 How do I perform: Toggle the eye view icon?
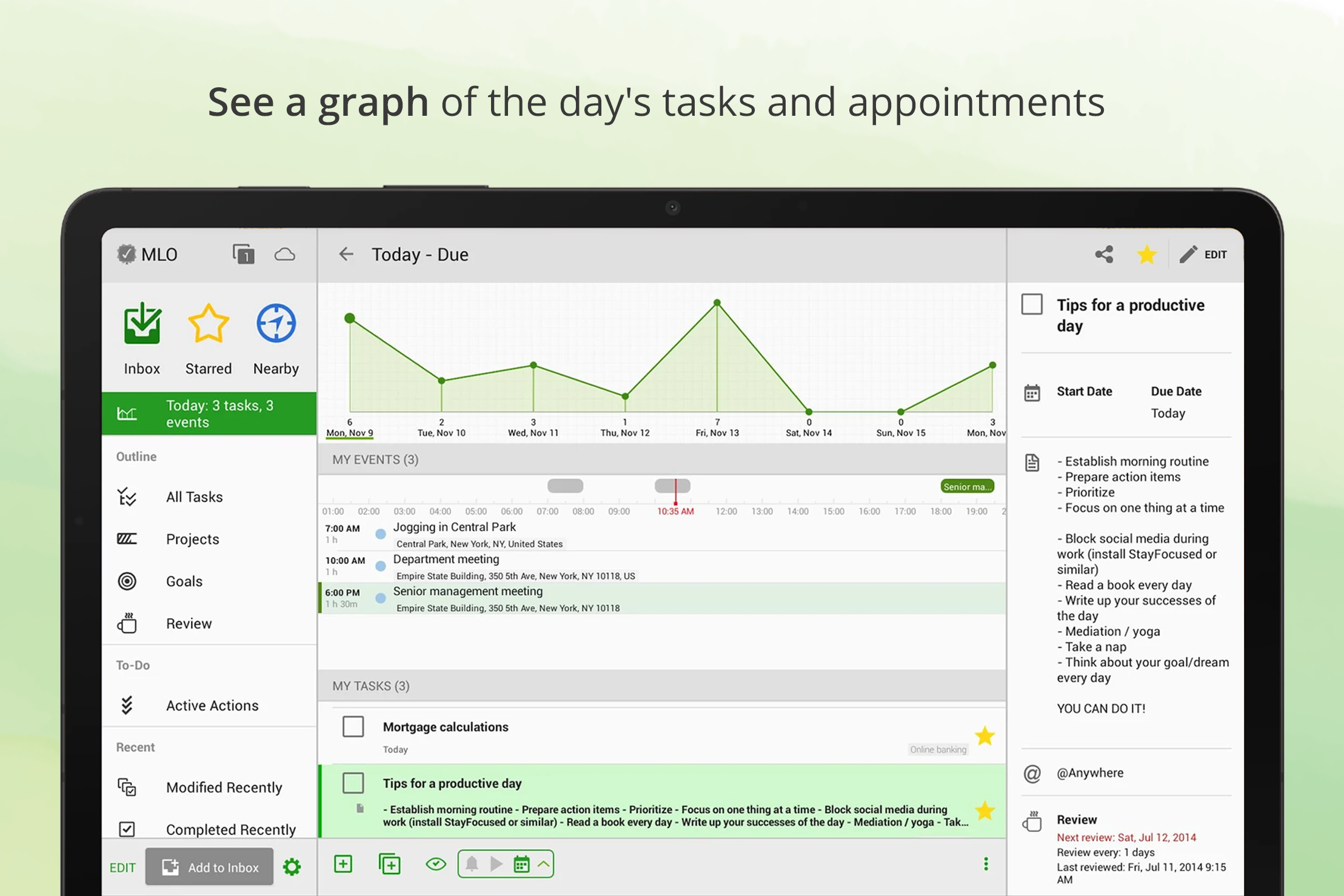(x=435, y=864)
